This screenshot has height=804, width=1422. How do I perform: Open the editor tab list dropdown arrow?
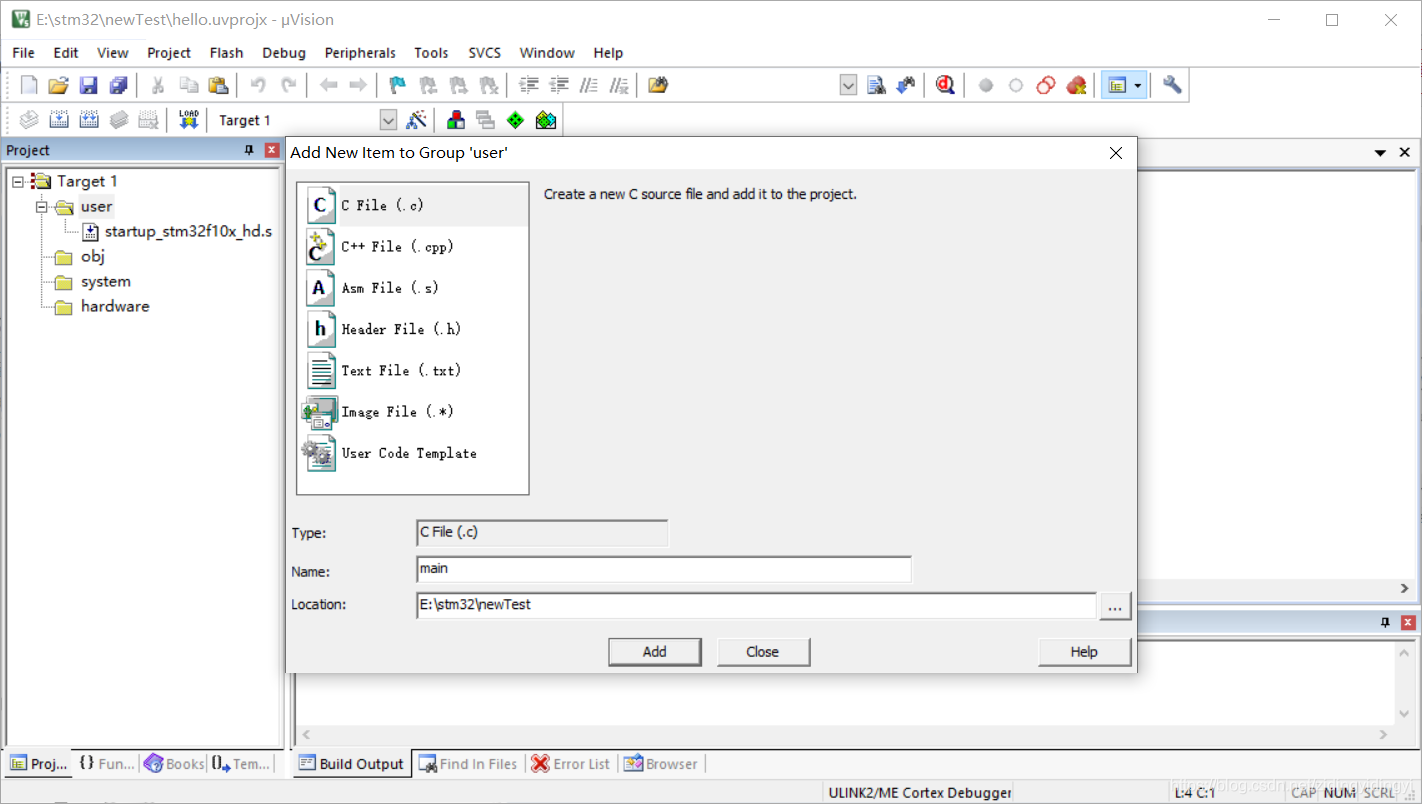pyautogui.click(x=1380, y=153)
